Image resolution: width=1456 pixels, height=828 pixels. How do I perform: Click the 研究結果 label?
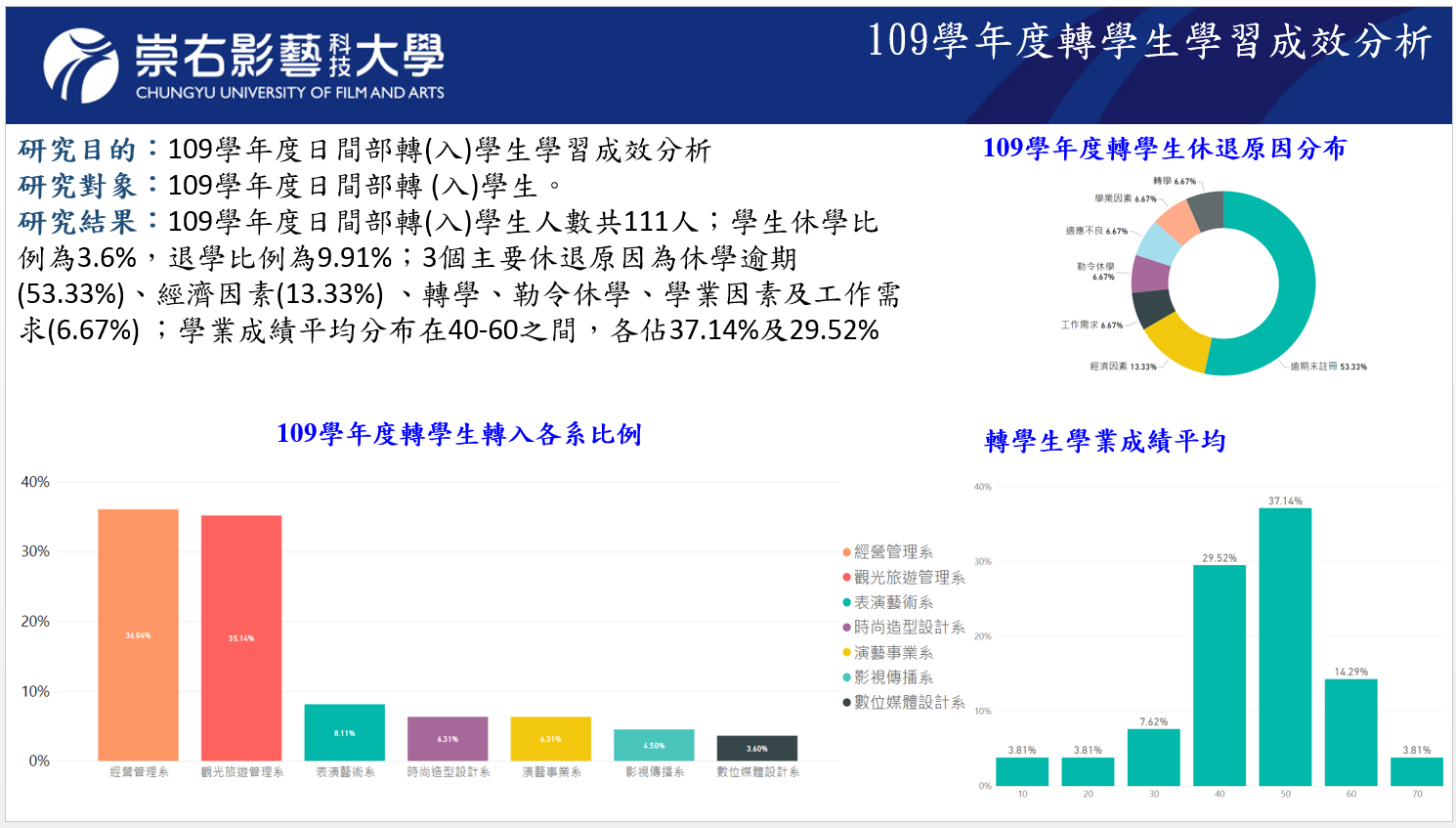coord(77,223)
